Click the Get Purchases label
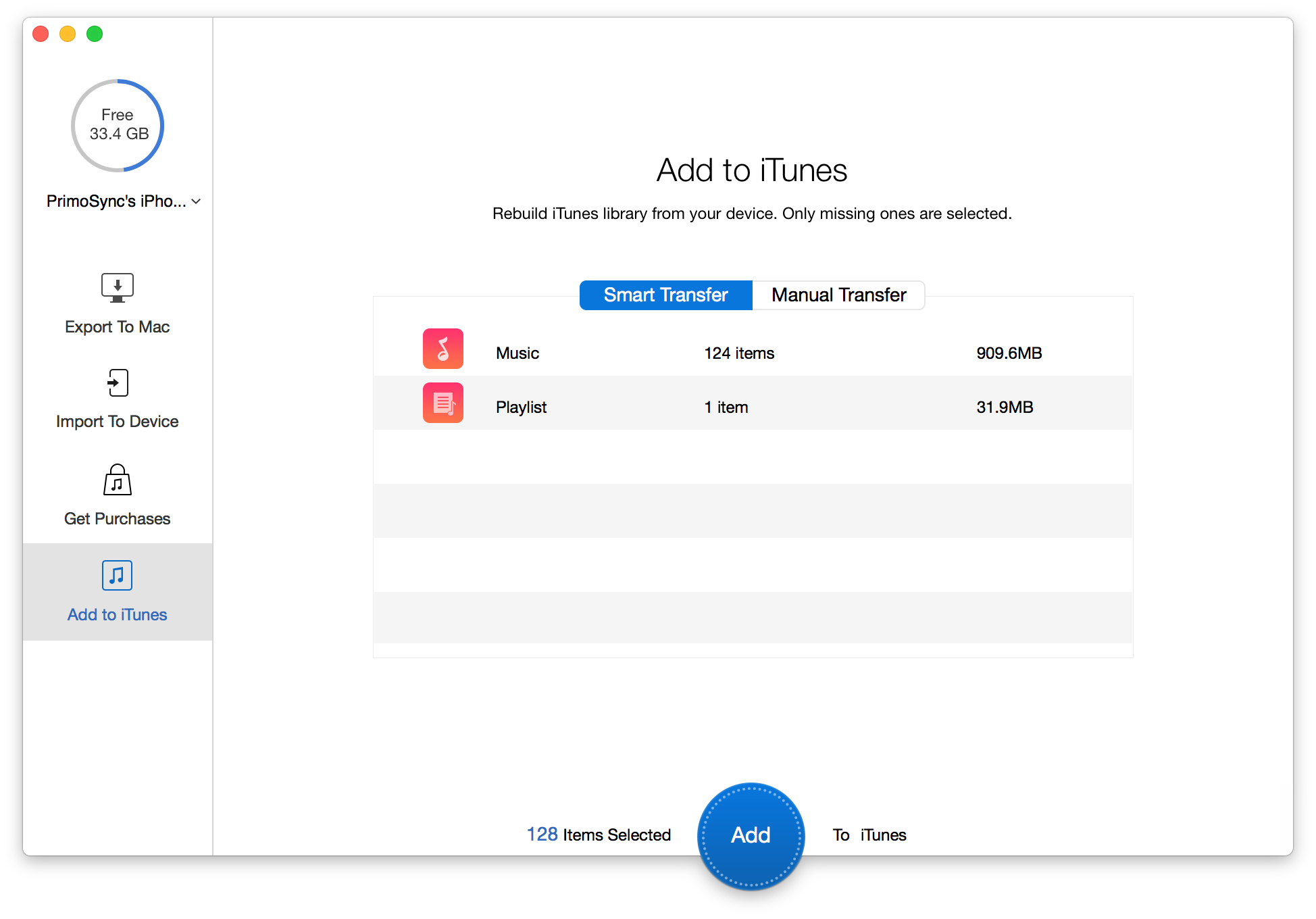The image size is (1316, 919). click(x=118, y=519)
